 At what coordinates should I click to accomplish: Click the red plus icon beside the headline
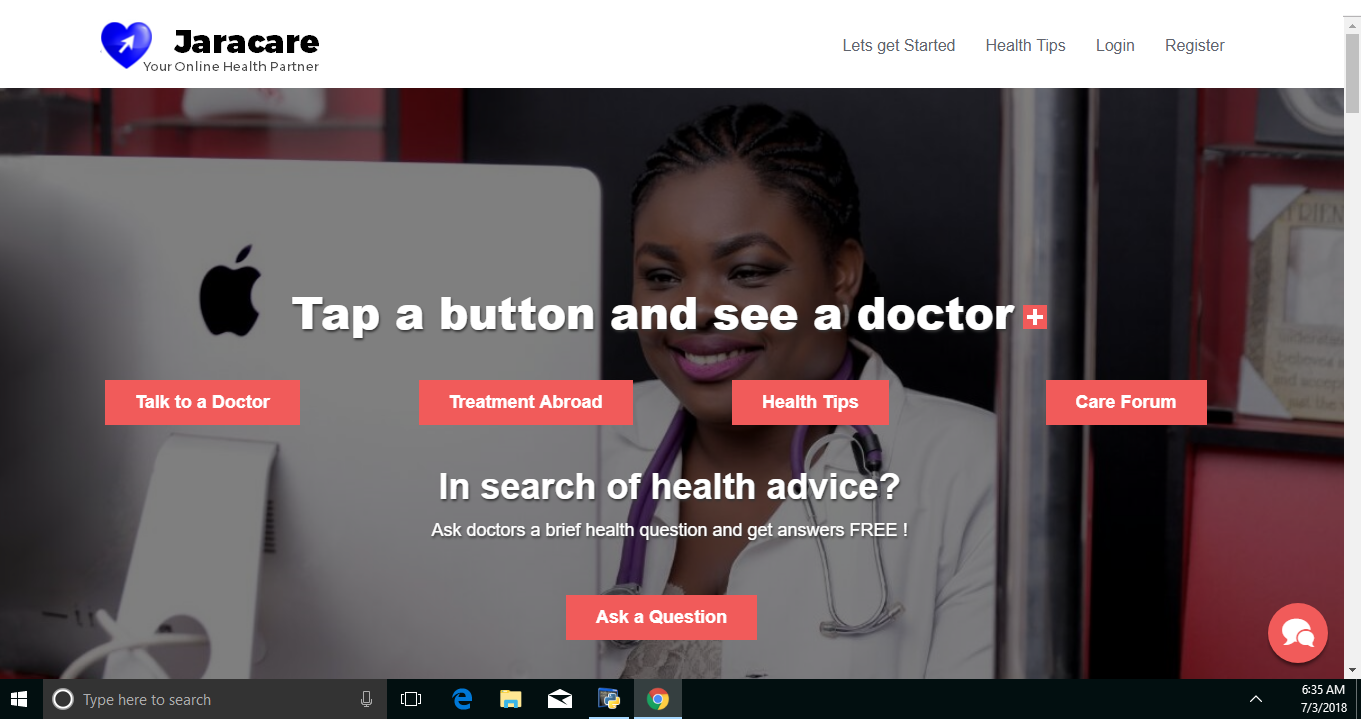[x=1035, y=318]
